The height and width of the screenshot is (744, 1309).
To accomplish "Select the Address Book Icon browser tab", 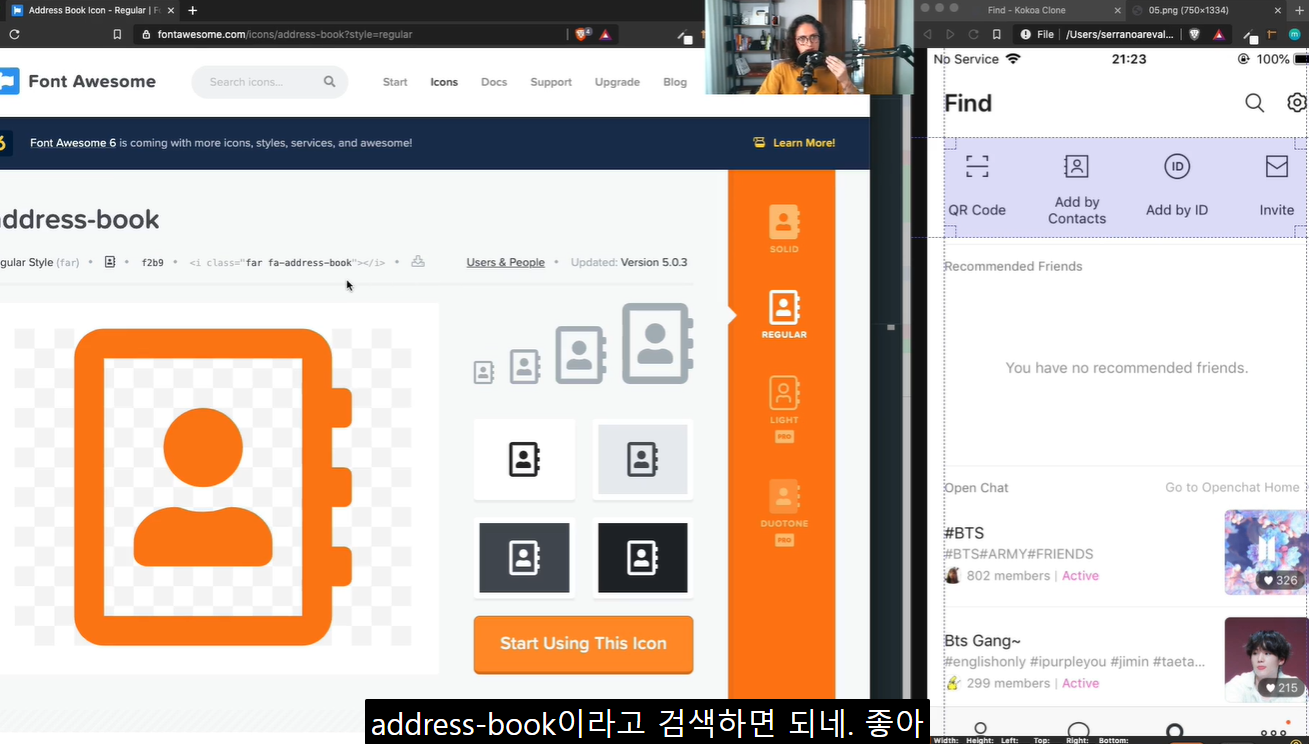I will click(x=92, y=10).
